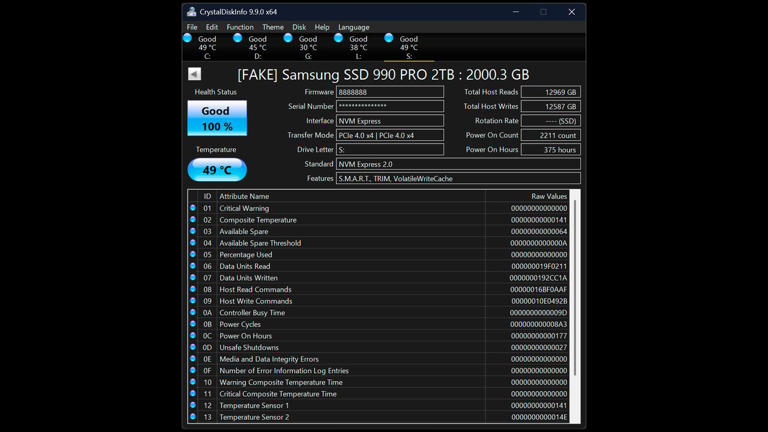
Task: Click status dot for Host Write Commands
Action: click(193, 301)
